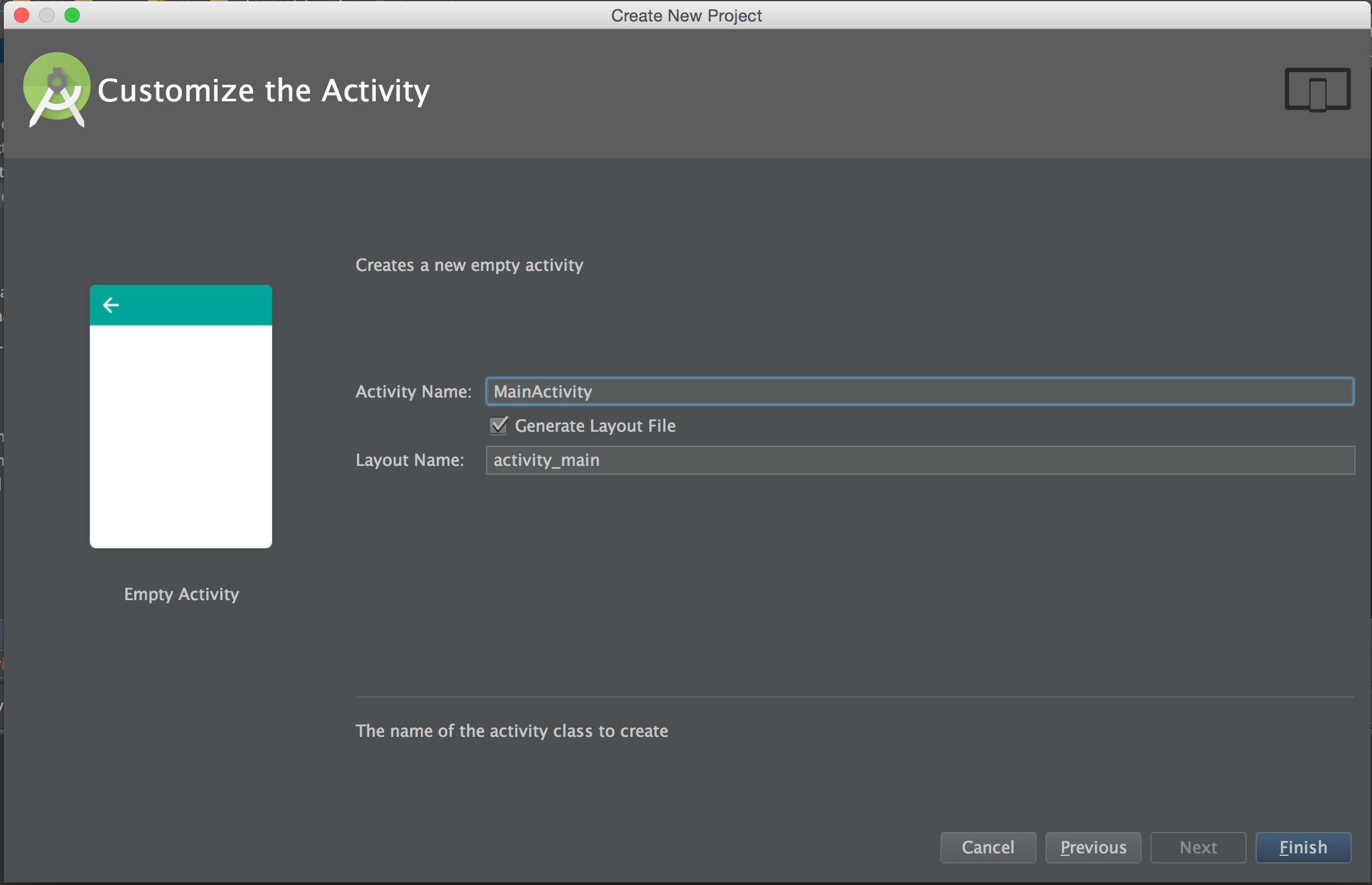Toggle the Generate Layout File checkbox
This screenshot has width=1372, height=885.
[x=499, y=425]
